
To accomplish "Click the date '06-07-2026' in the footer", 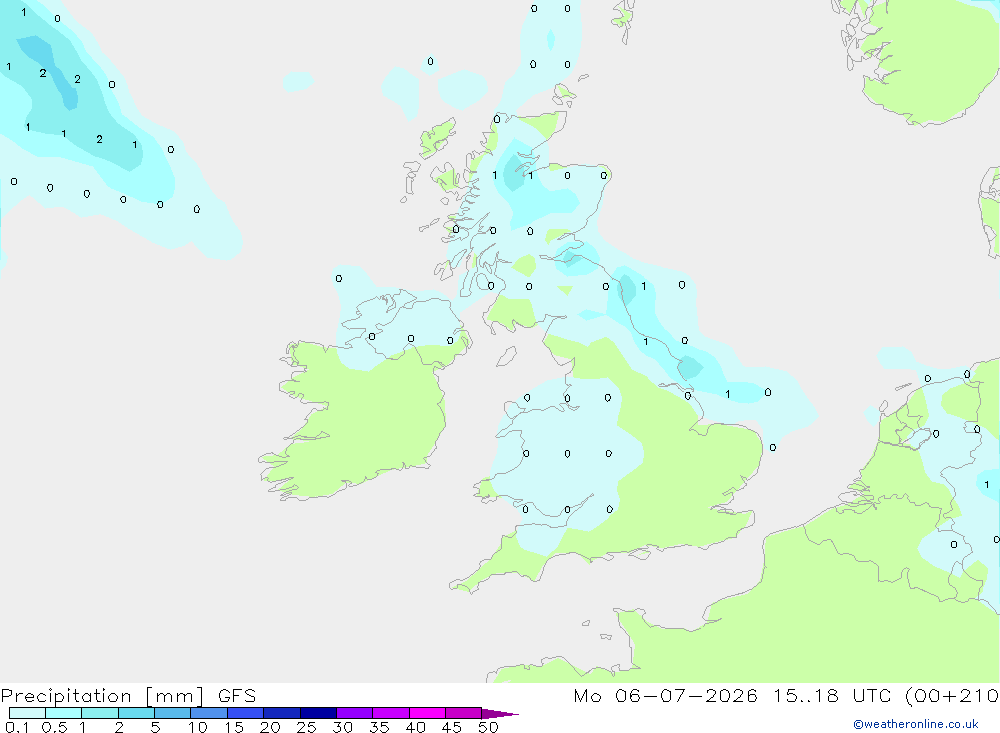I will 686,695.
